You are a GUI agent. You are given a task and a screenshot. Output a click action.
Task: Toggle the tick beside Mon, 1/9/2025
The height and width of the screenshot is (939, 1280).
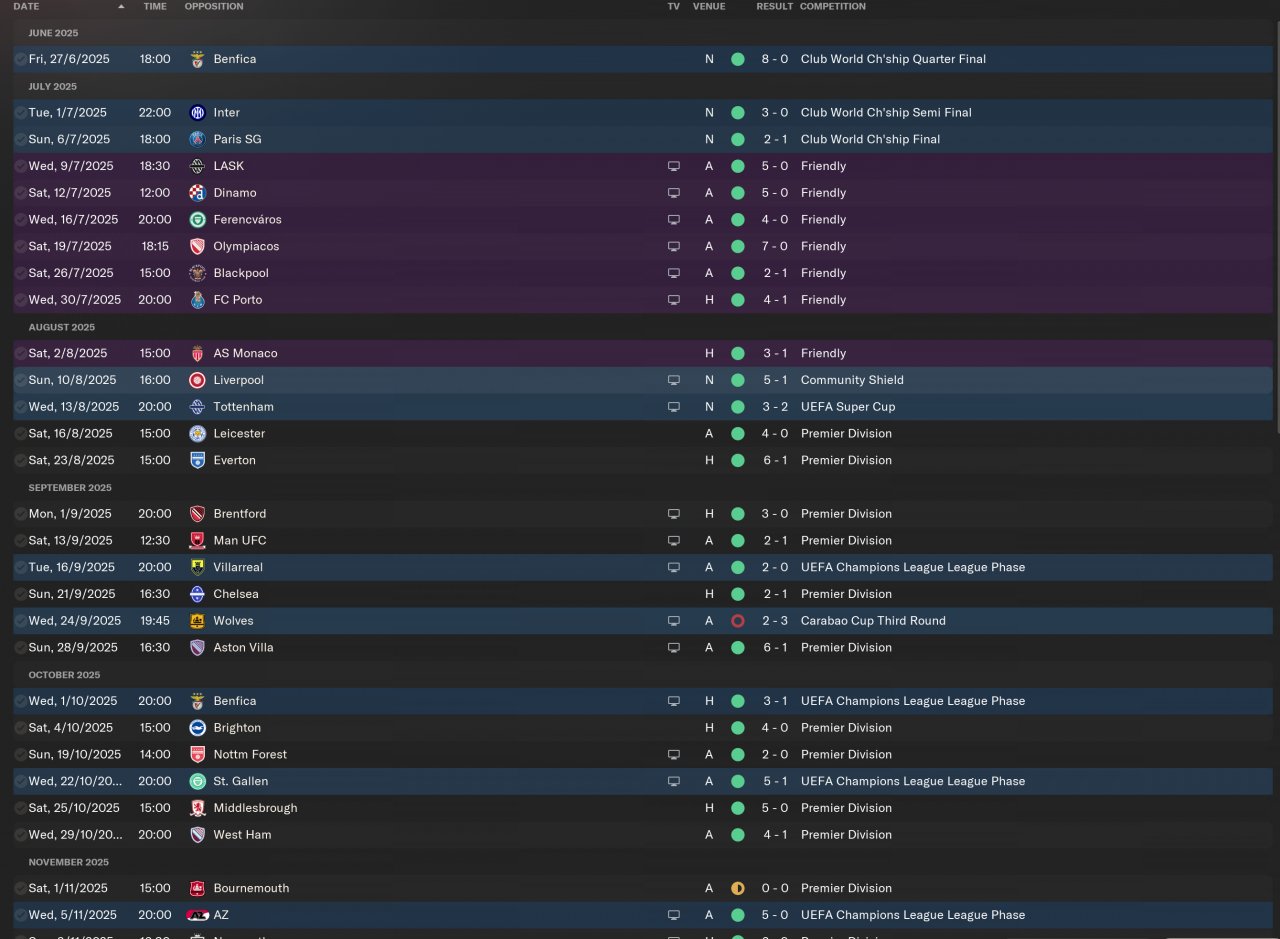21,514
